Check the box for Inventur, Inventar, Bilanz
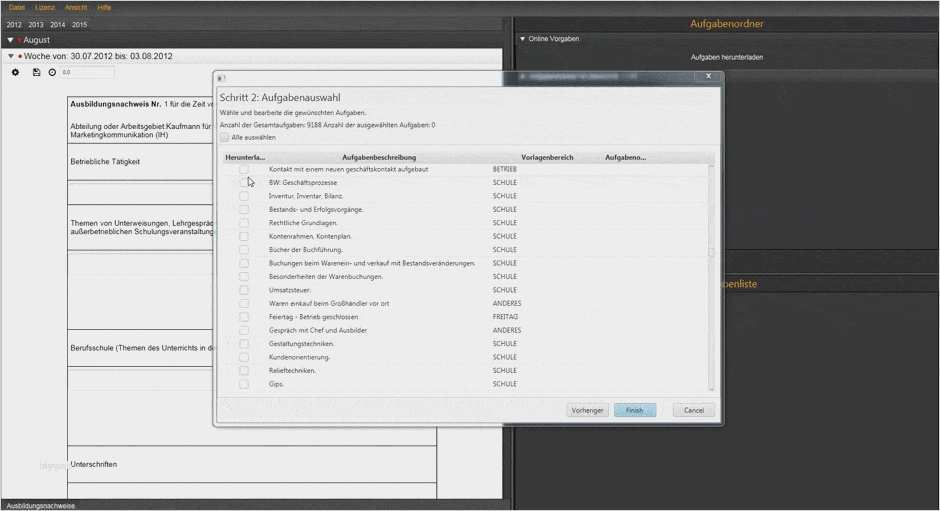 pyautogui.click(x=244, y=196)
